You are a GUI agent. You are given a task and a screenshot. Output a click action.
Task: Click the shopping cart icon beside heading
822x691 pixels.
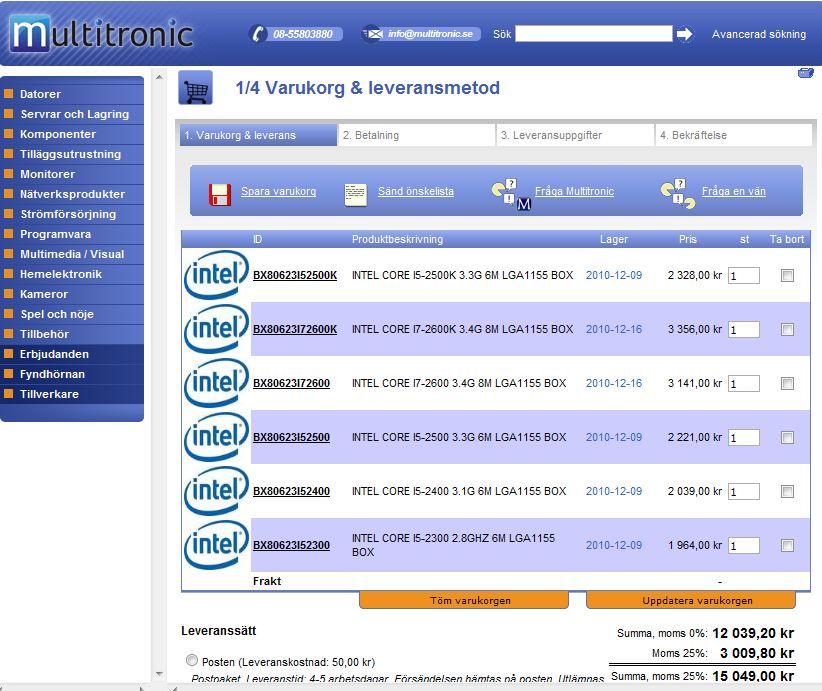point(196,88)
